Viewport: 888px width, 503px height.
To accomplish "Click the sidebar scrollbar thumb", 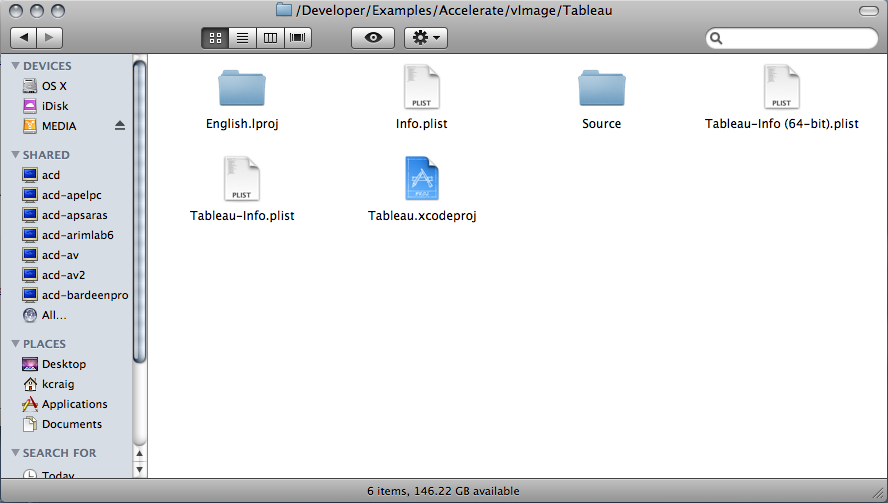I will pos(139,211).
